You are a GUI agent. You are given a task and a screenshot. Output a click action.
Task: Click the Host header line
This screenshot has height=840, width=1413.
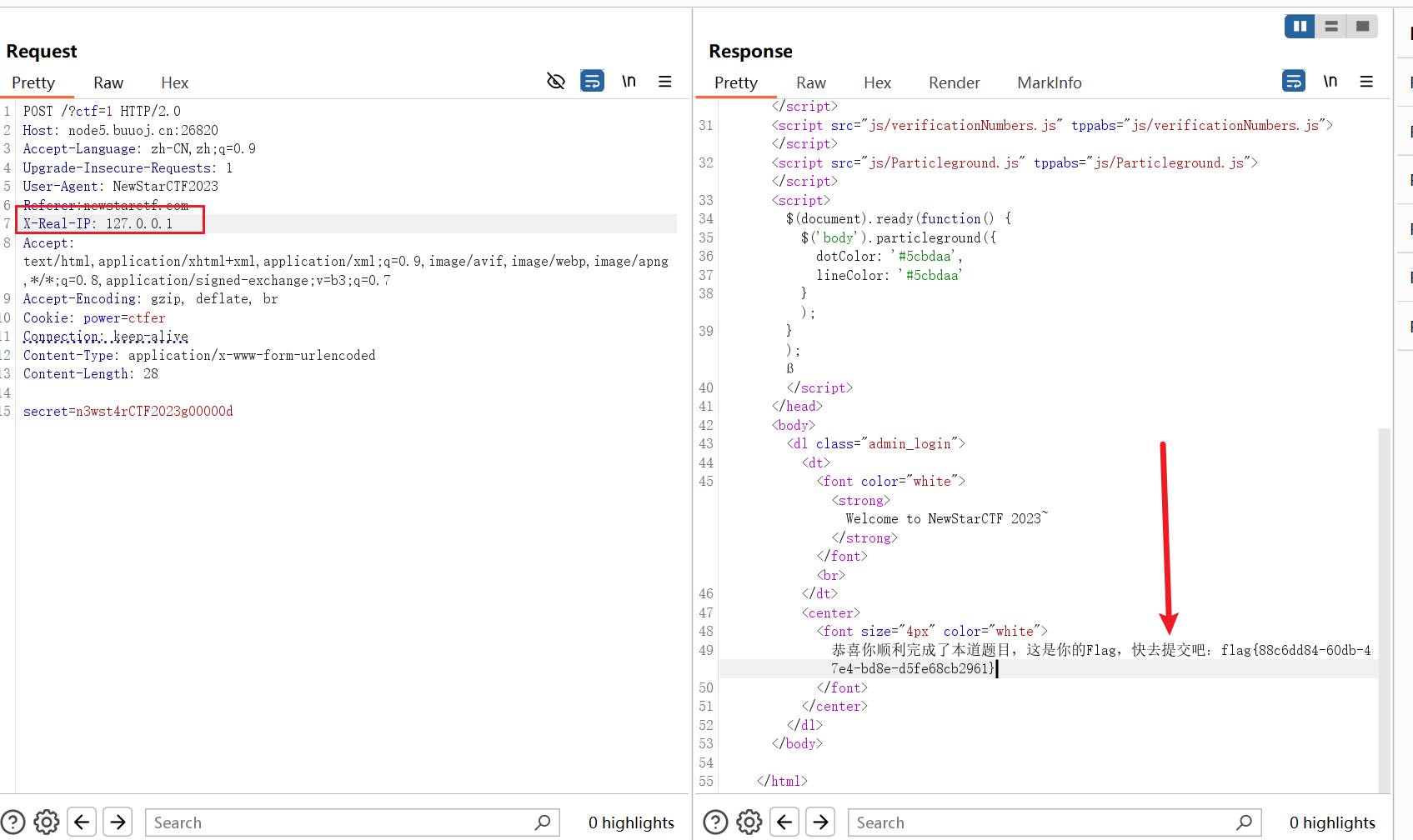click(x=121, y=130)
